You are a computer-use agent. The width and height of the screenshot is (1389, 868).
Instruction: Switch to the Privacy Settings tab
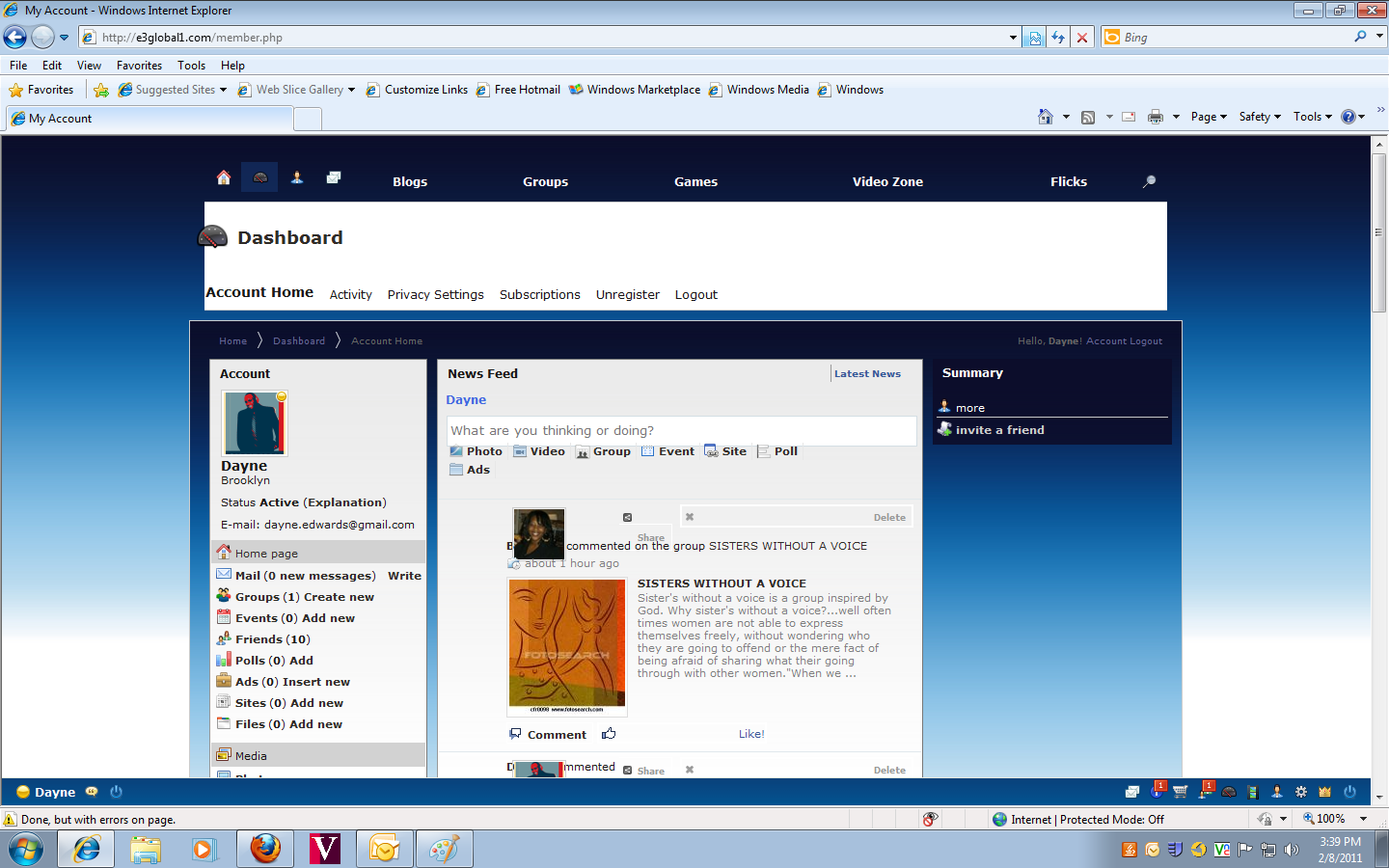coord(435,295)
